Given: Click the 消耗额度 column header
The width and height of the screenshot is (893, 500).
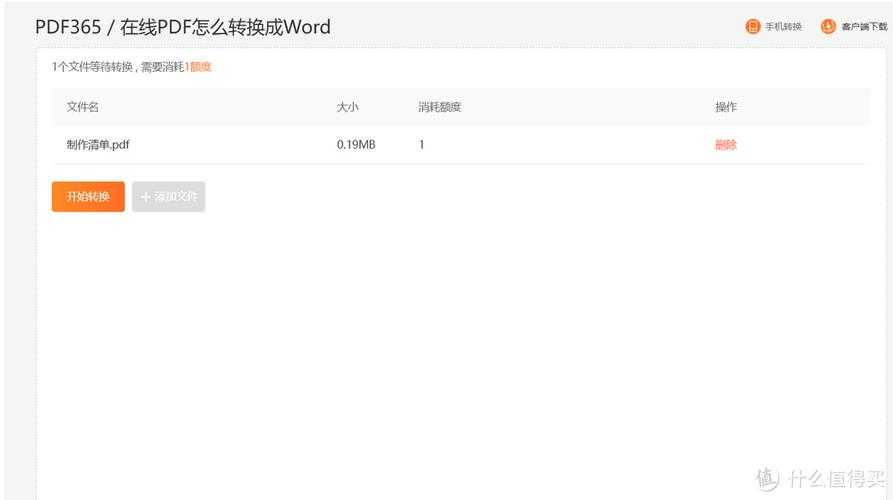Looking at the screenshot, I should (440, 107).
